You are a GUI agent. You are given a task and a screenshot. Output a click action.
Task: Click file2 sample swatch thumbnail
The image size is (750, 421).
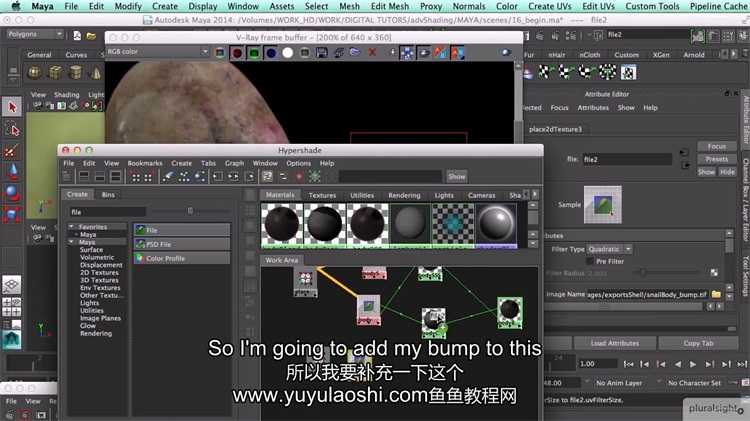pos(603,205)
